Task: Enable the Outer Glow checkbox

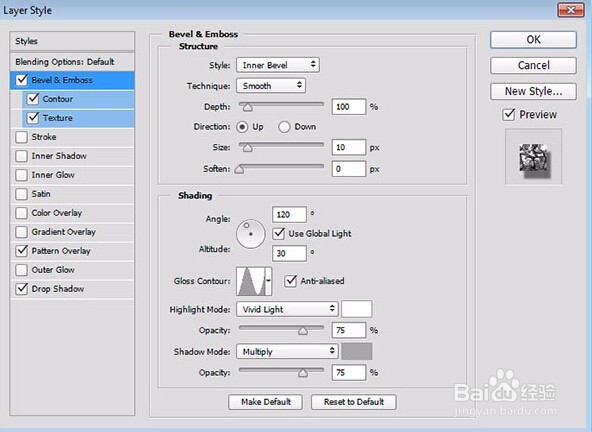Action: [22, 270]
